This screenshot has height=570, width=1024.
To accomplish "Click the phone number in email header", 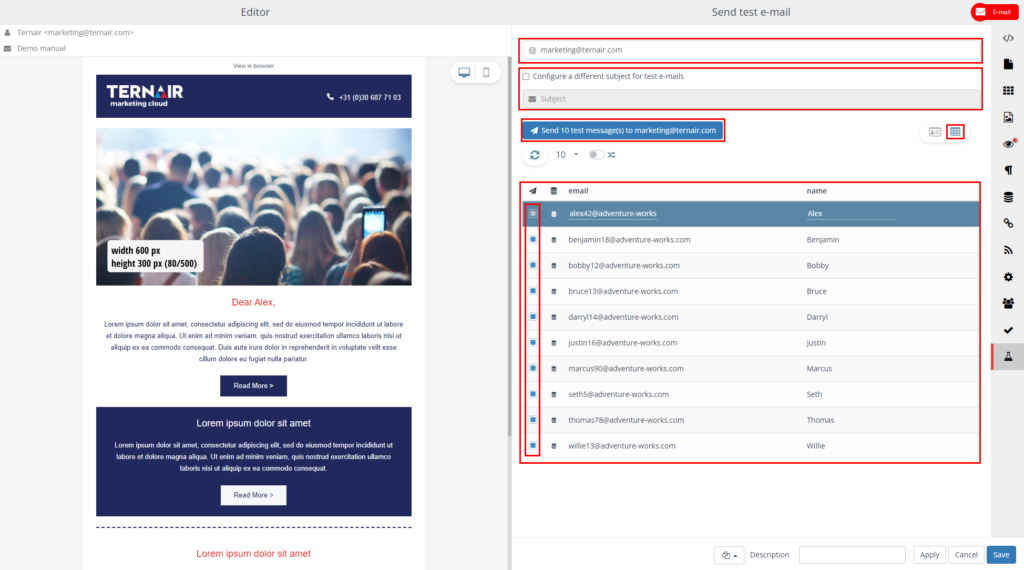I will [x=370, y=97].
